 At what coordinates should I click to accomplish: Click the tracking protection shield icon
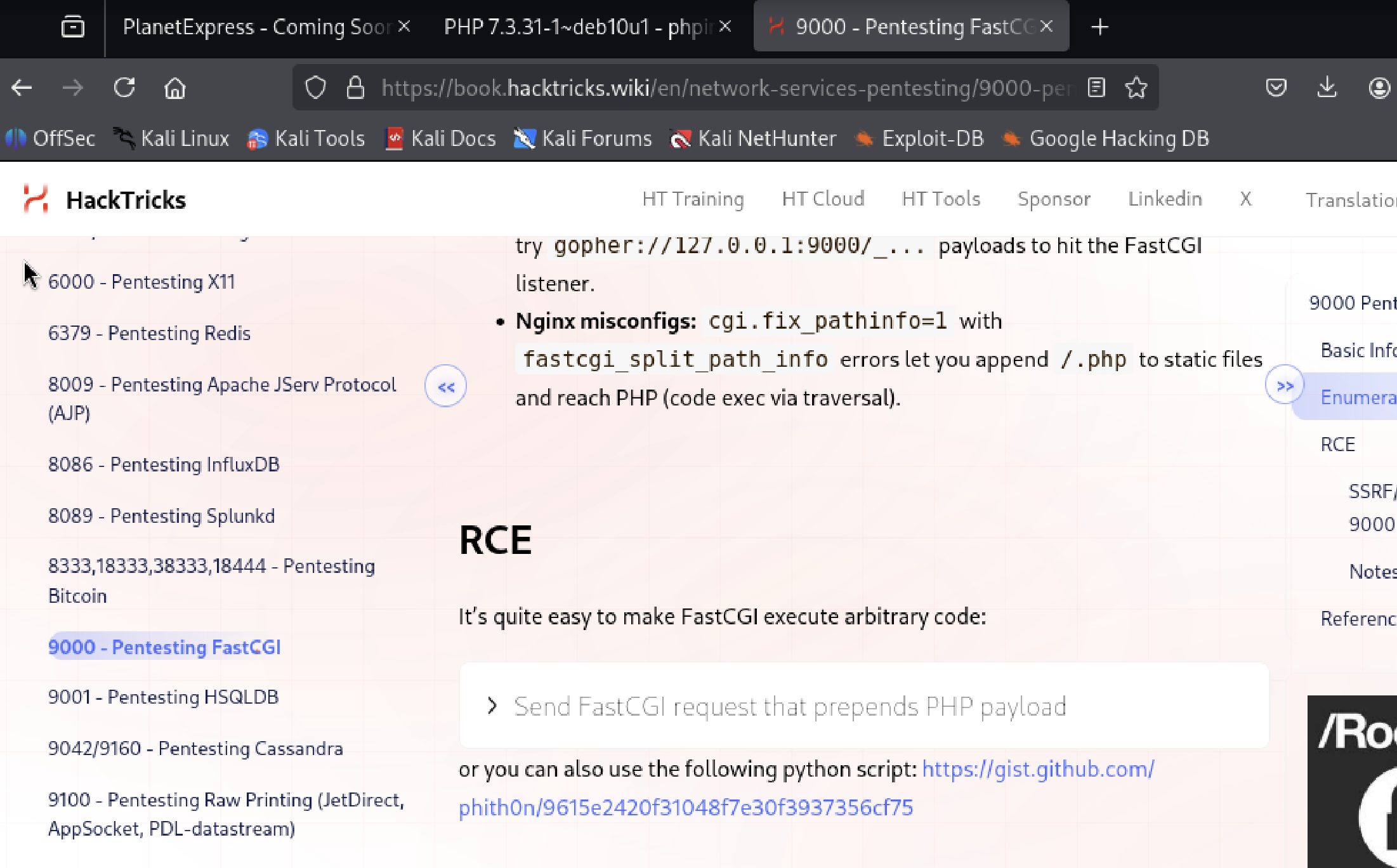315,88
